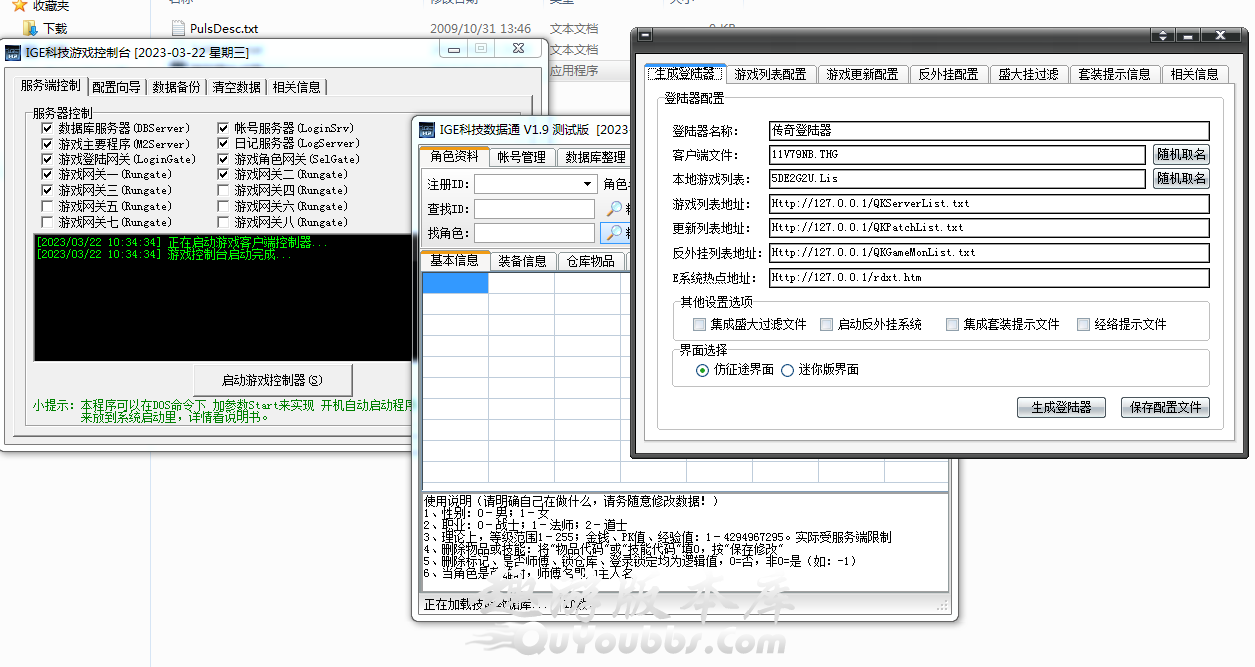1255x667 pixels.
Task: Click the login generator window's system menu icon
Action: (645, 36)
